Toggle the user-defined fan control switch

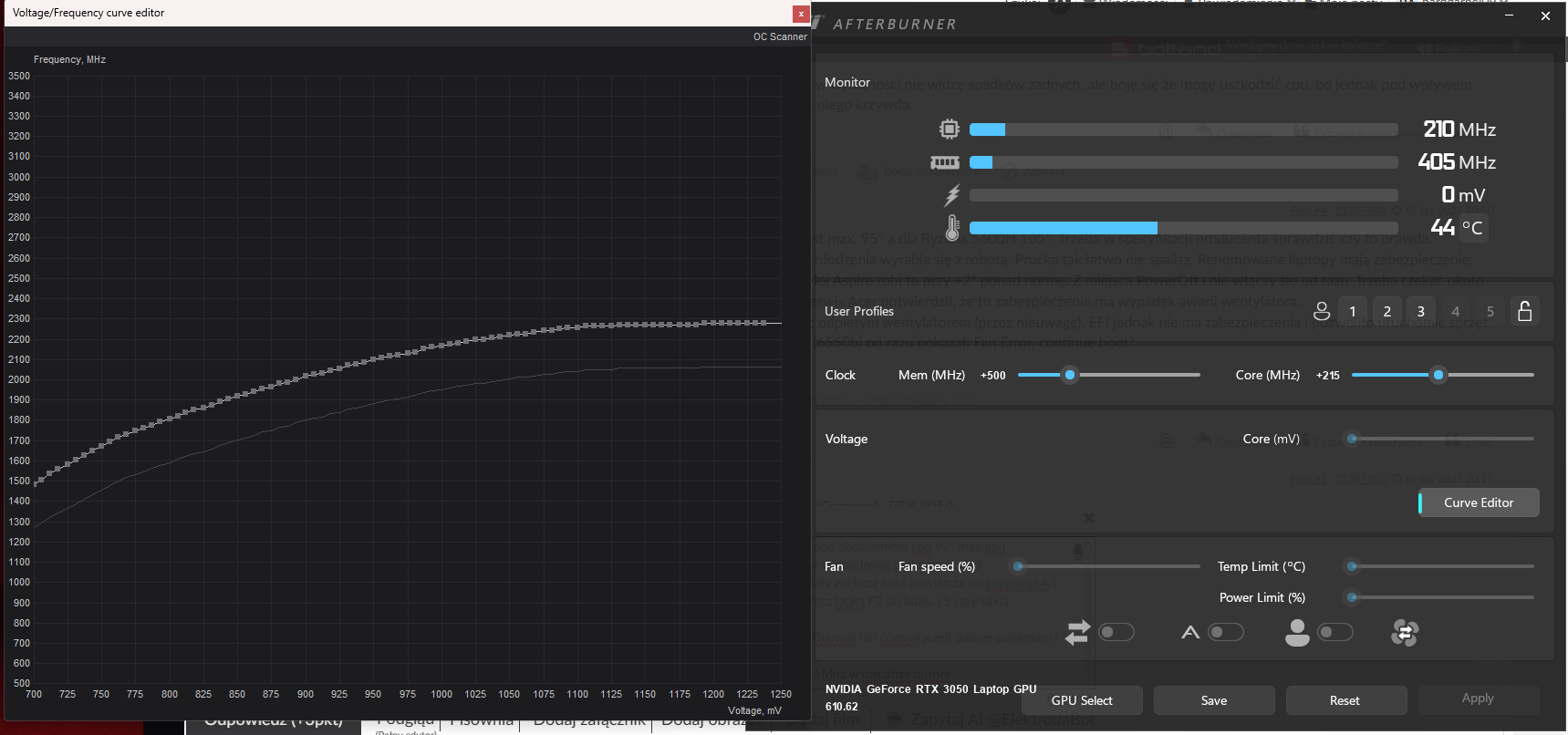(x=1335, y=632)
